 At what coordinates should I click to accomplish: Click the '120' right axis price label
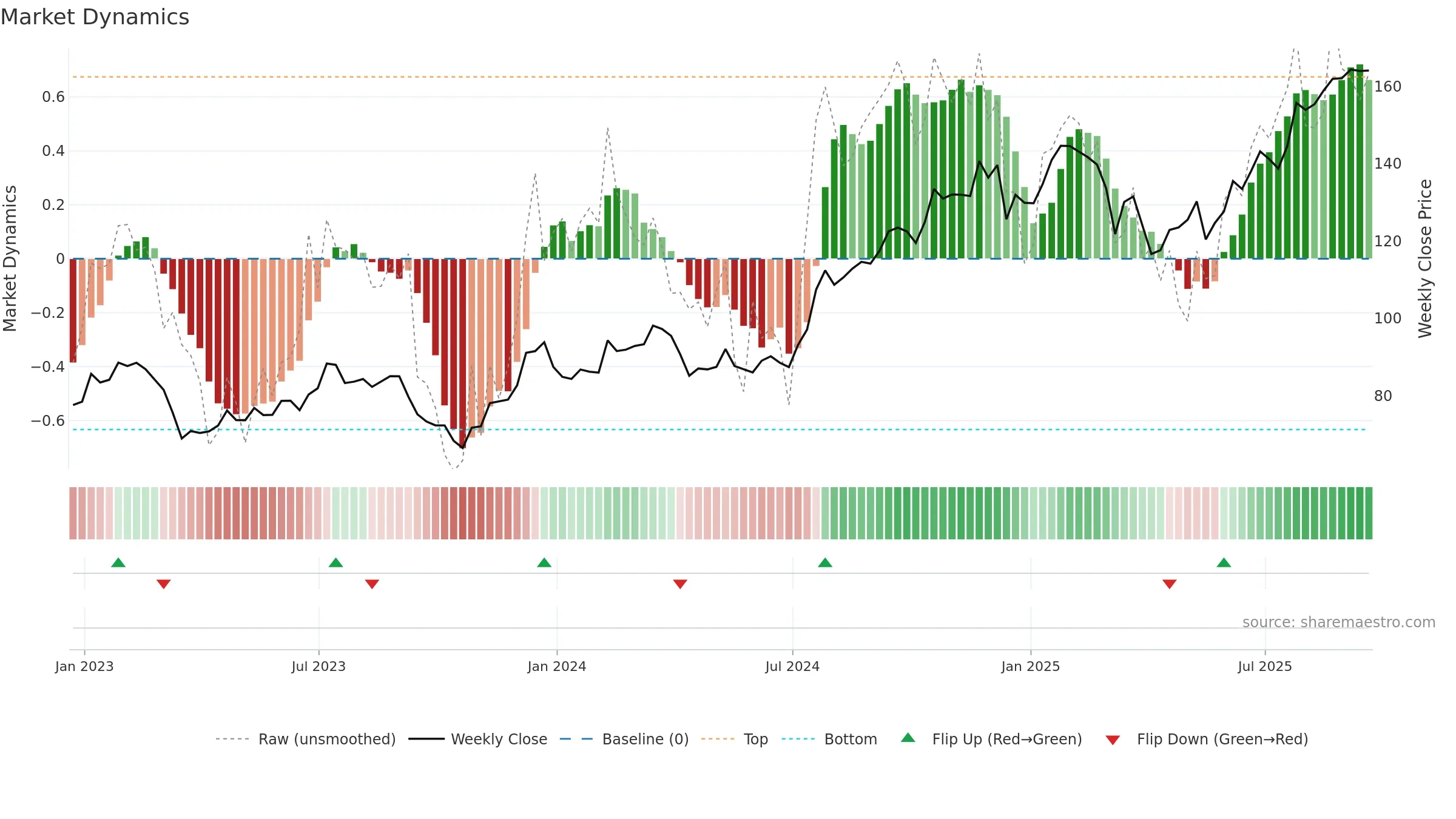(1388, 241)
